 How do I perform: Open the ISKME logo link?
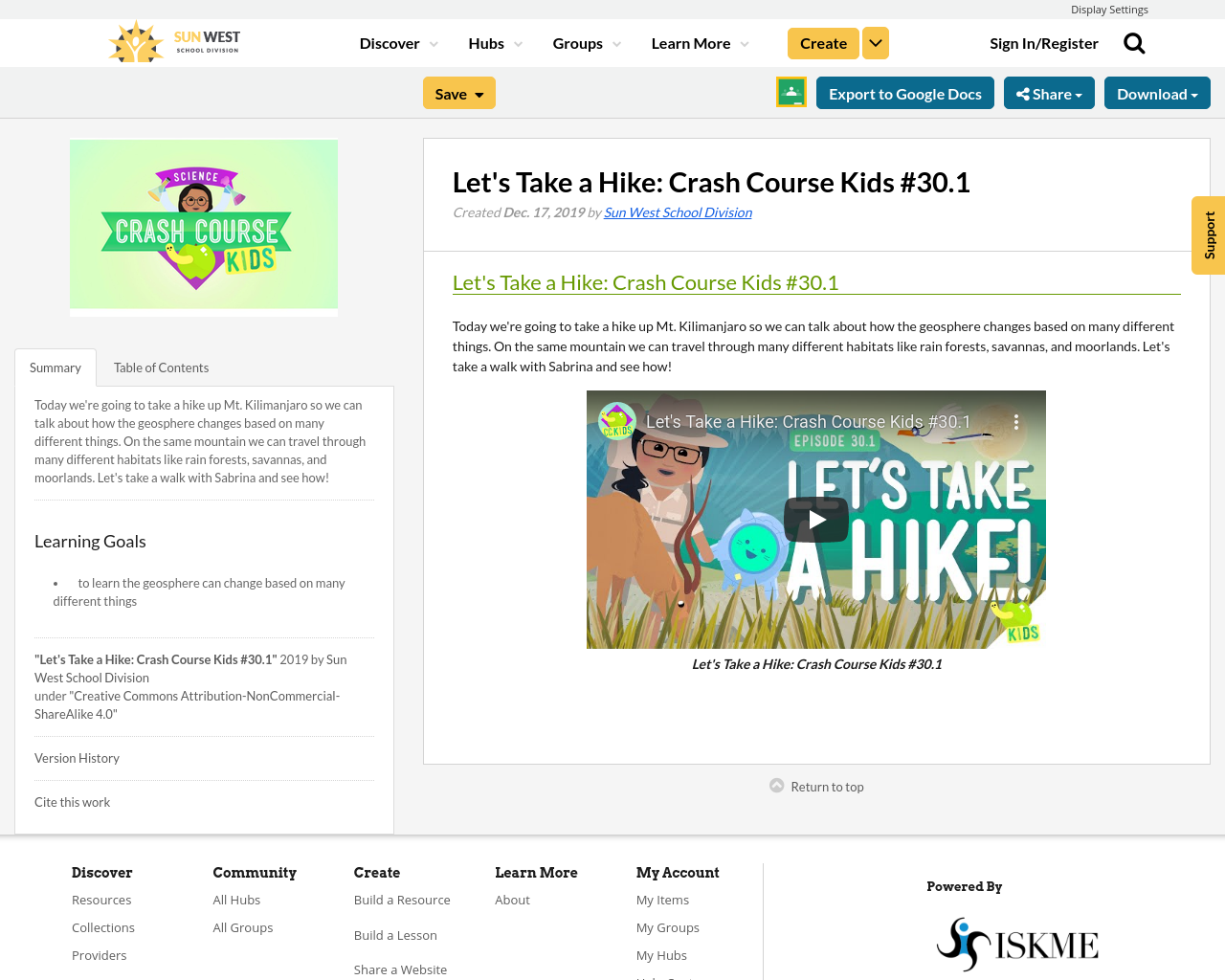pos(1017,943)
